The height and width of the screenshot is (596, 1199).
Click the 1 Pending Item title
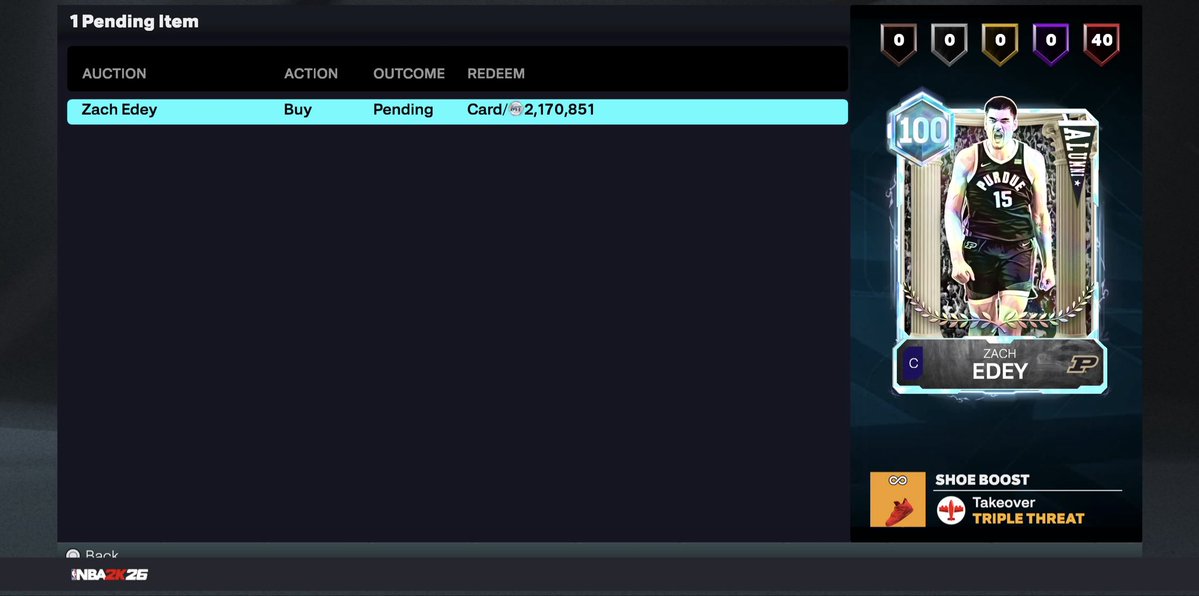click(135, 21)
